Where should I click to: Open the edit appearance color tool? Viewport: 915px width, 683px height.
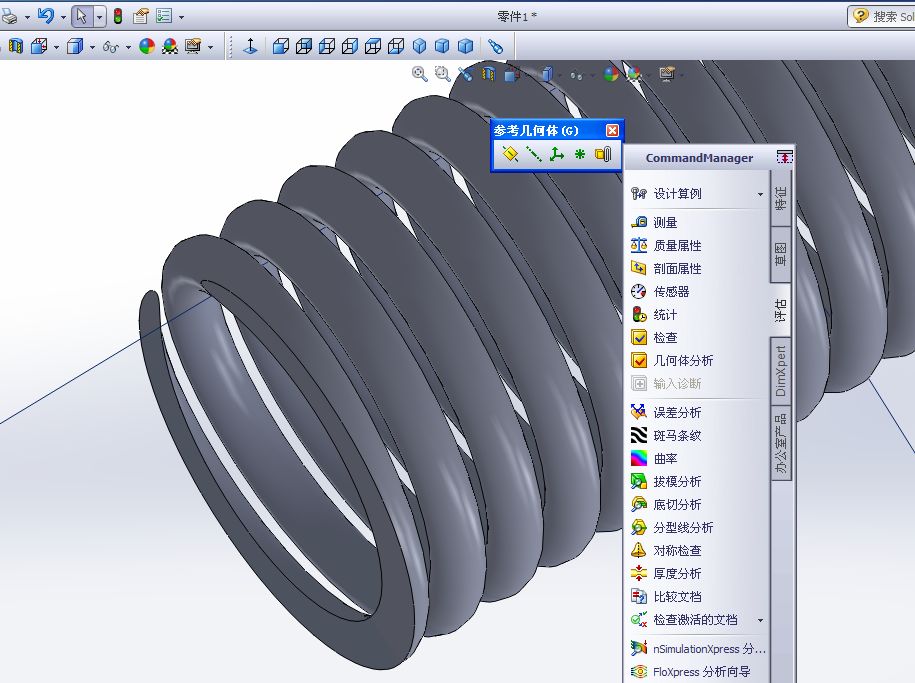click(146, 46)
